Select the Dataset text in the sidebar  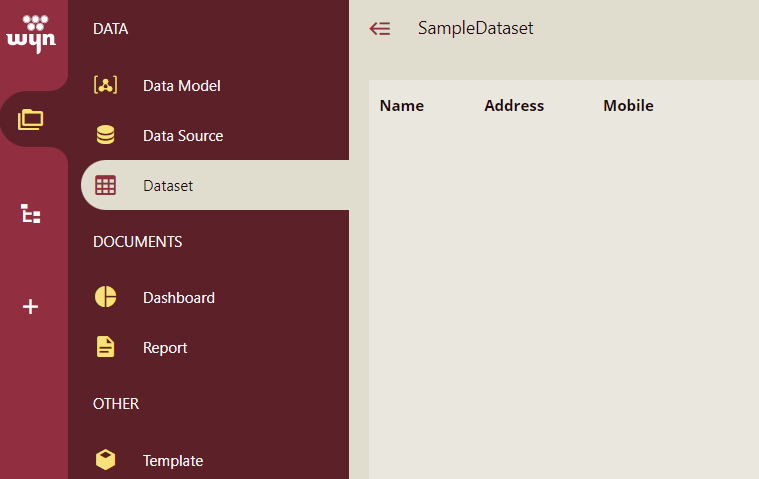tap(168, 186)
